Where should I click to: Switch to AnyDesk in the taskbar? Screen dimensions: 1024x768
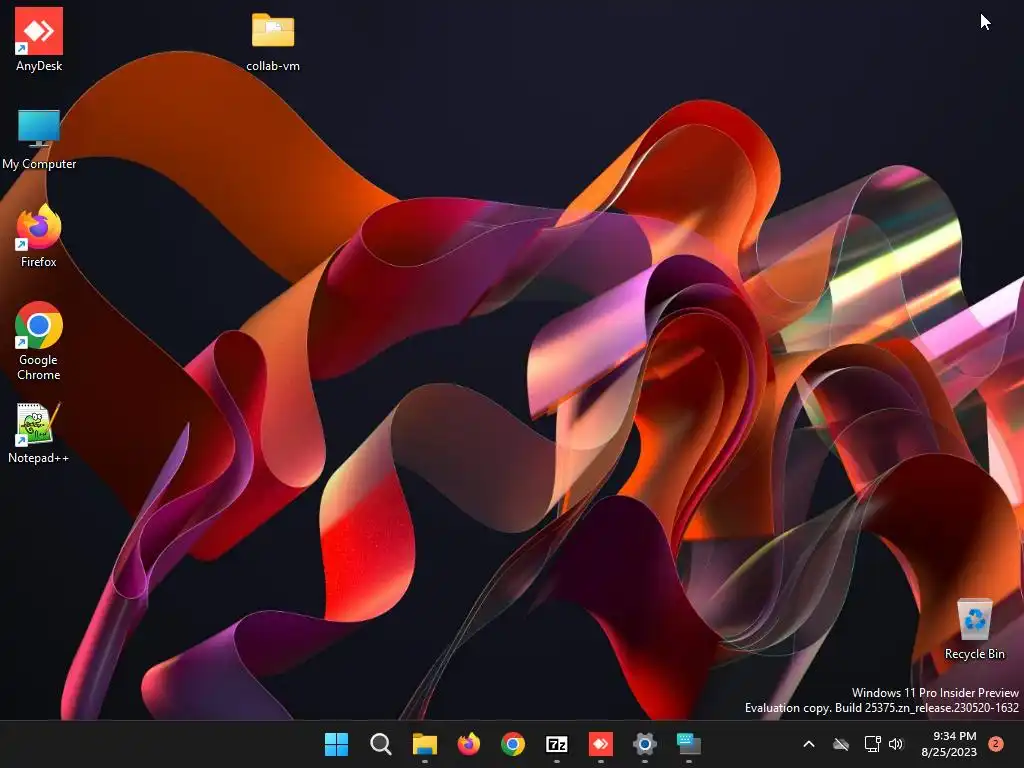[601, 744]
